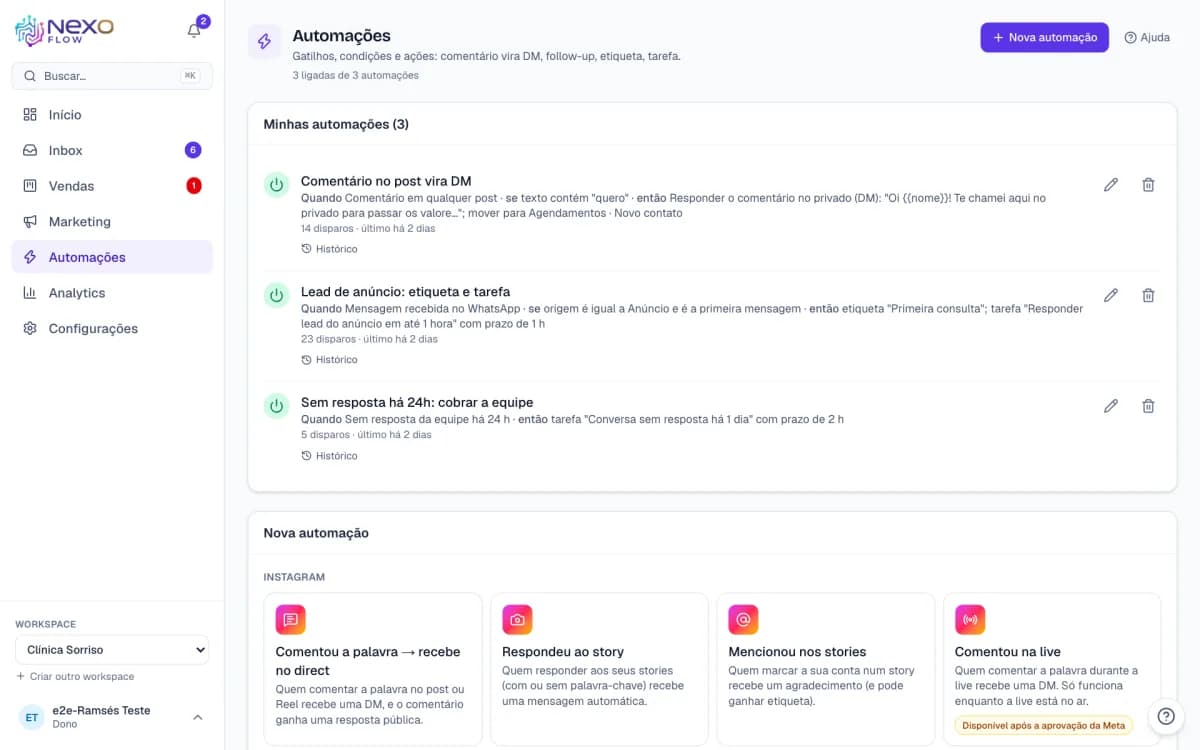This screenshot has height=750, width=1200.
Task: Click the Inbox tray icon
Action: pos(30,150)
